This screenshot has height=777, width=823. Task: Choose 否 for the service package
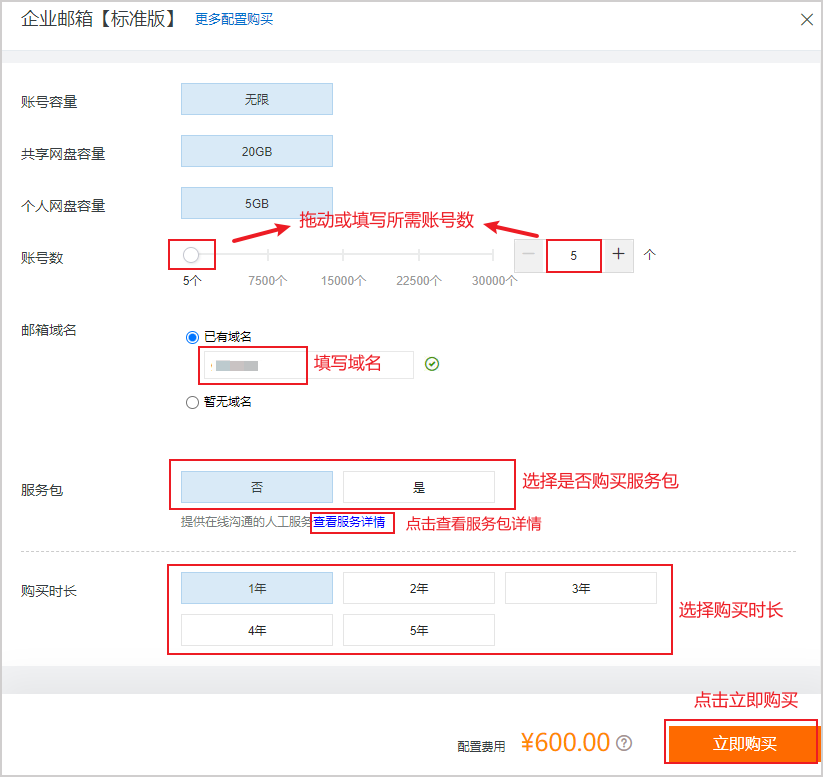[257, 487]
